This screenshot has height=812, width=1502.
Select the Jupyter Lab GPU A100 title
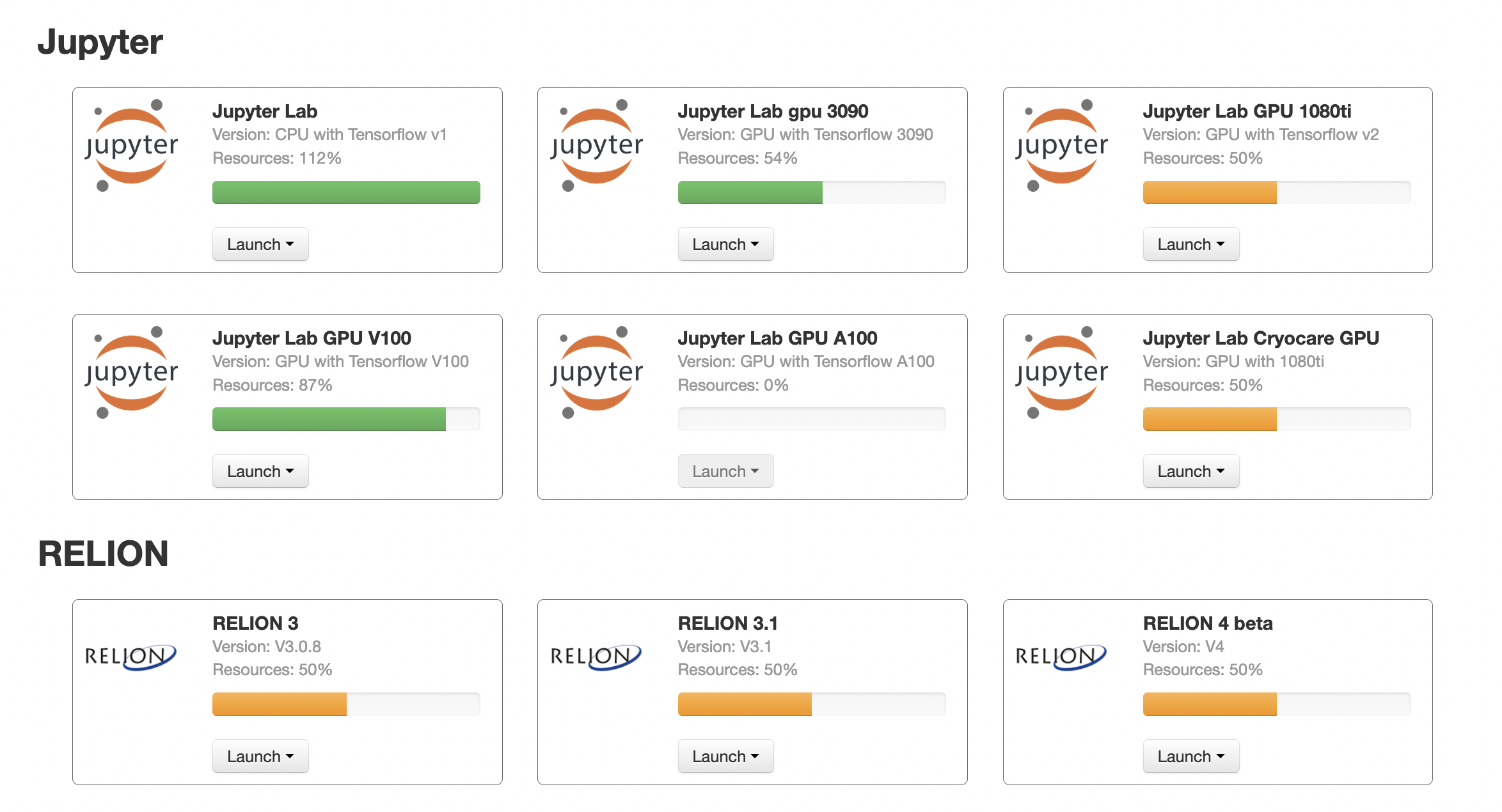tap(777, 338)
